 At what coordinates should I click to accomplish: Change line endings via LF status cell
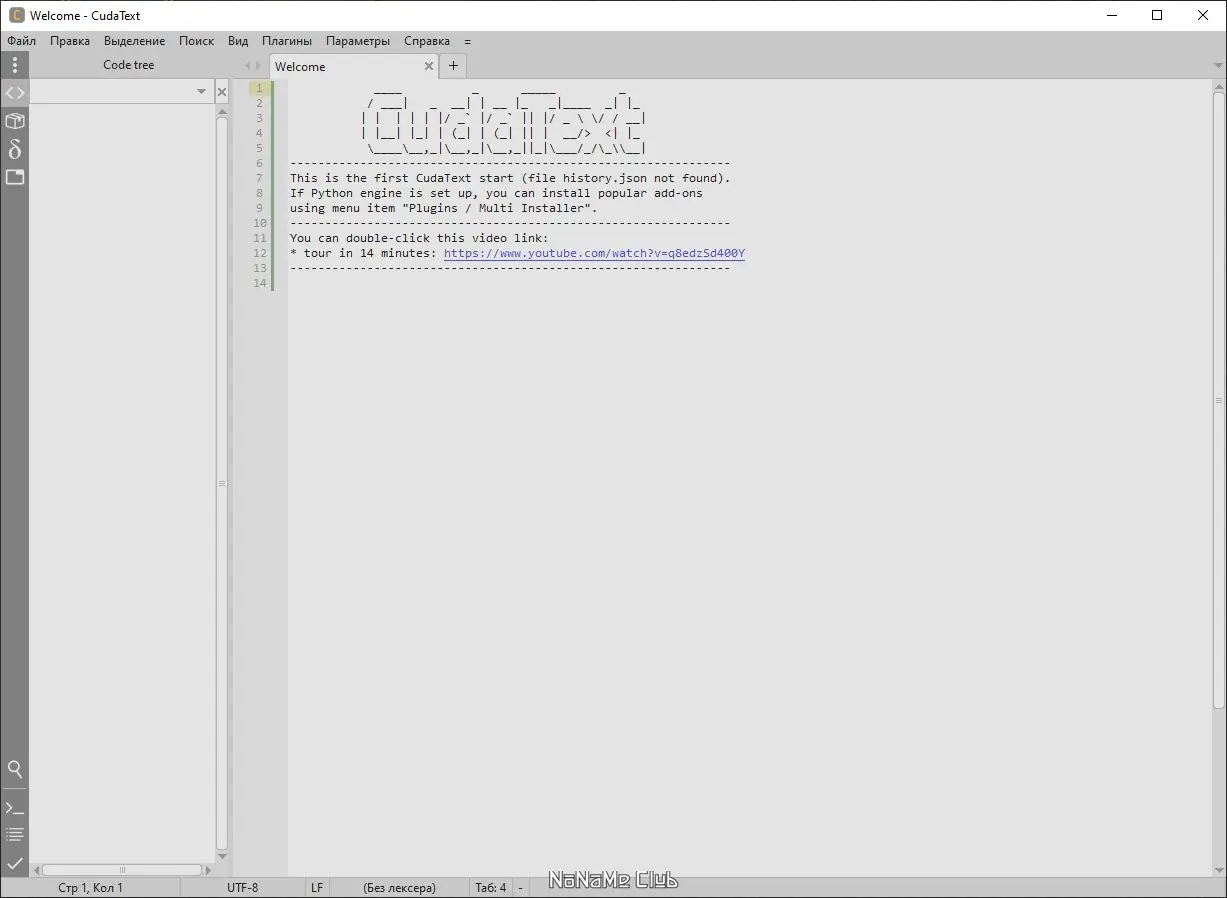tap(317, 887)
